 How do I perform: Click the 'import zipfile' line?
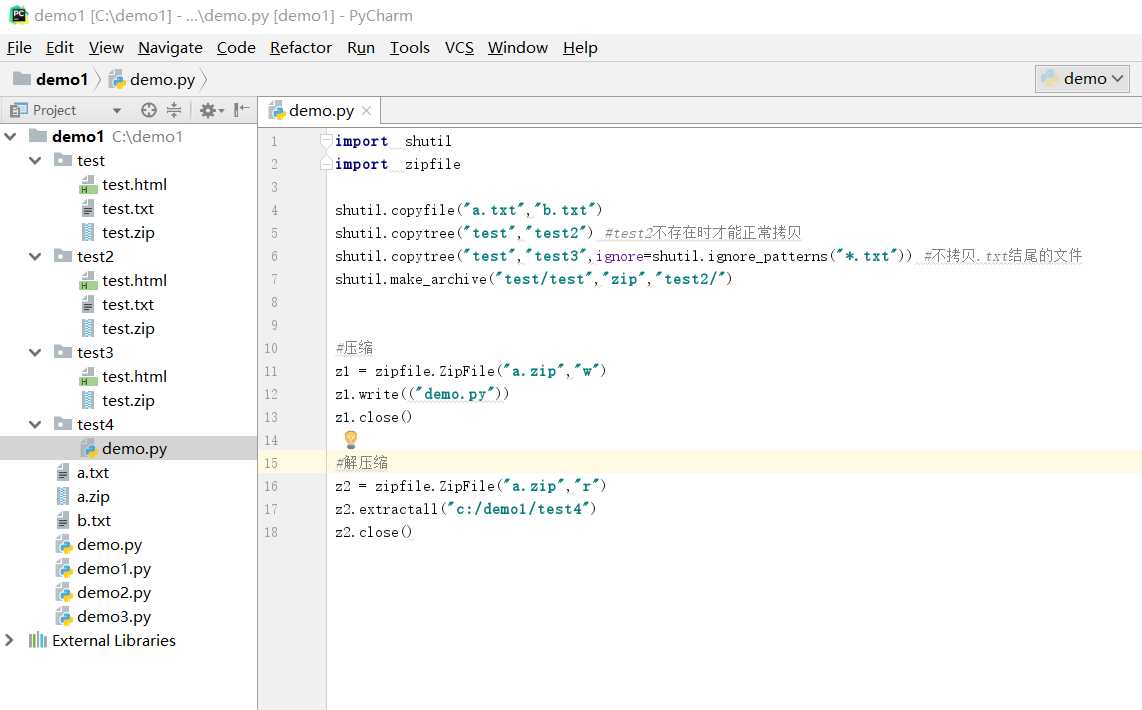pos(398,164)
